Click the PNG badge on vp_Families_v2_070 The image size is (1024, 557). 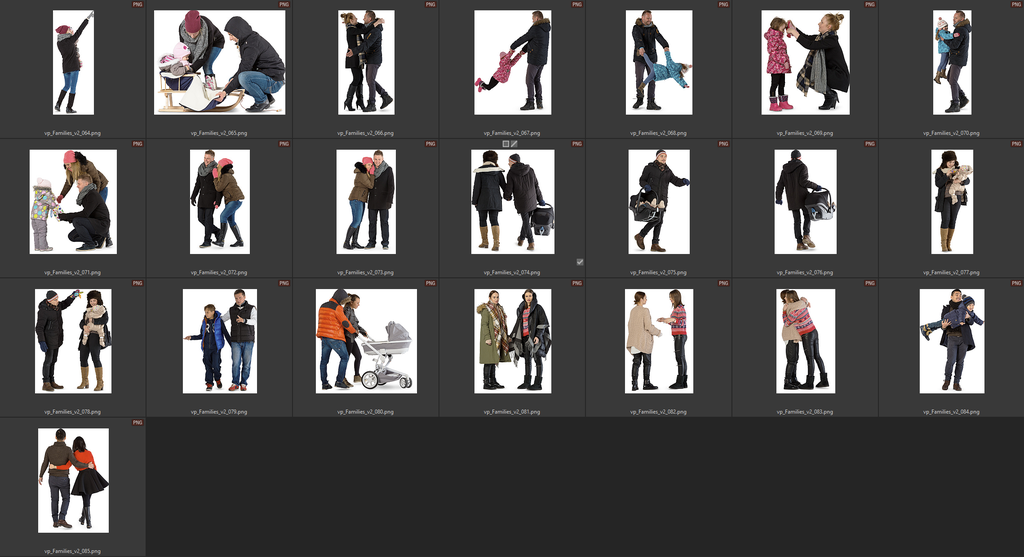(1016, 5)
